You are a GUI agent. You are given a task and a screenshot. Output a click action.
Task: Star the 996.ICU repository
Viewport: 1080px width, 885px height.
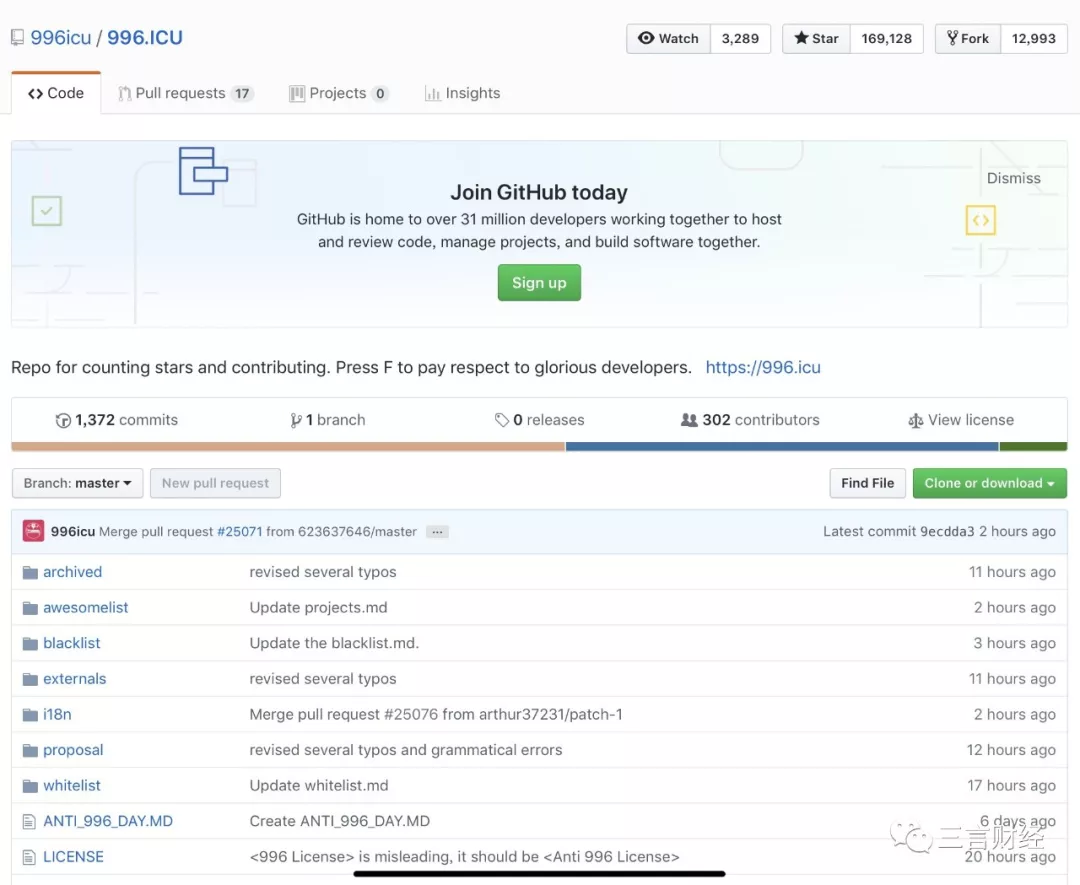pos(816,39)
